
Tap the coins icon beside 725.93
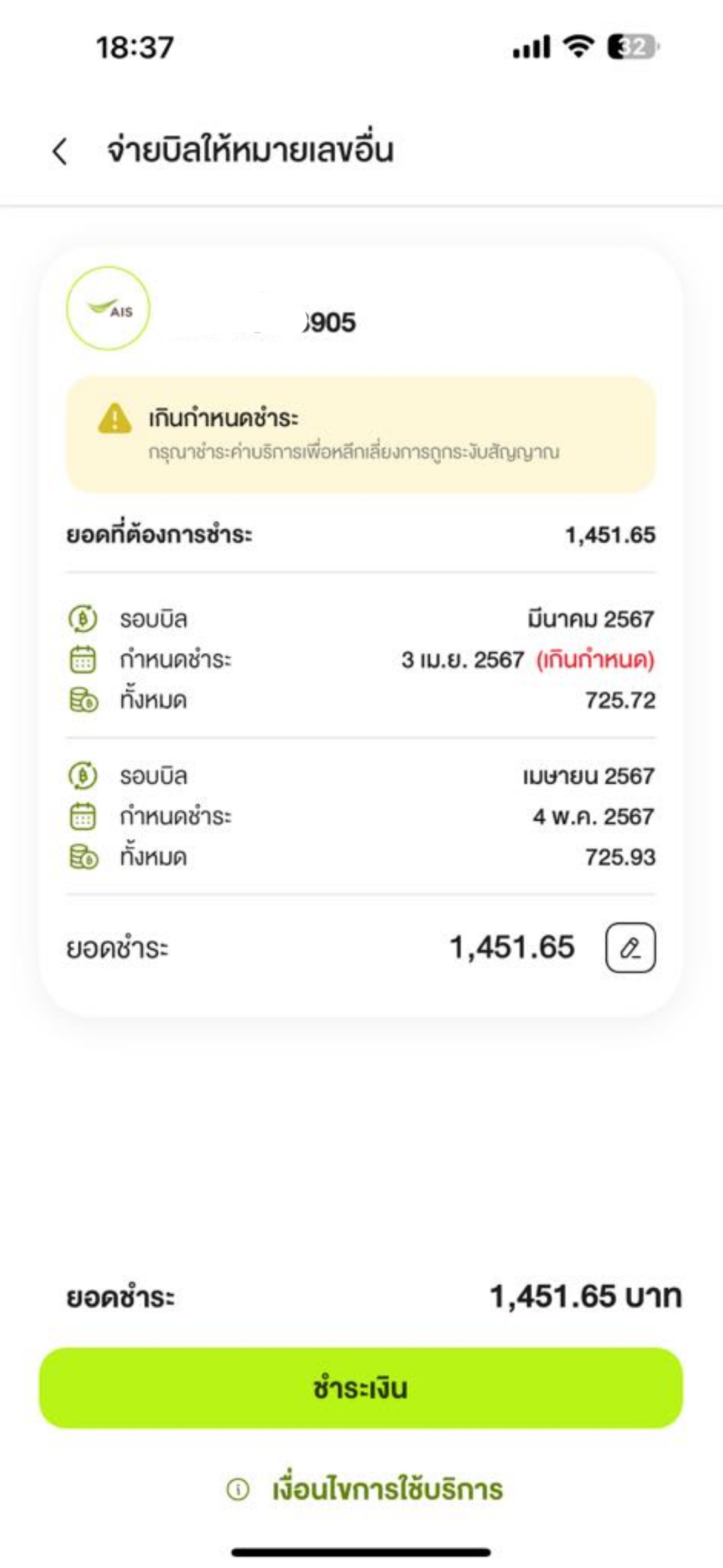pos(84,857)
